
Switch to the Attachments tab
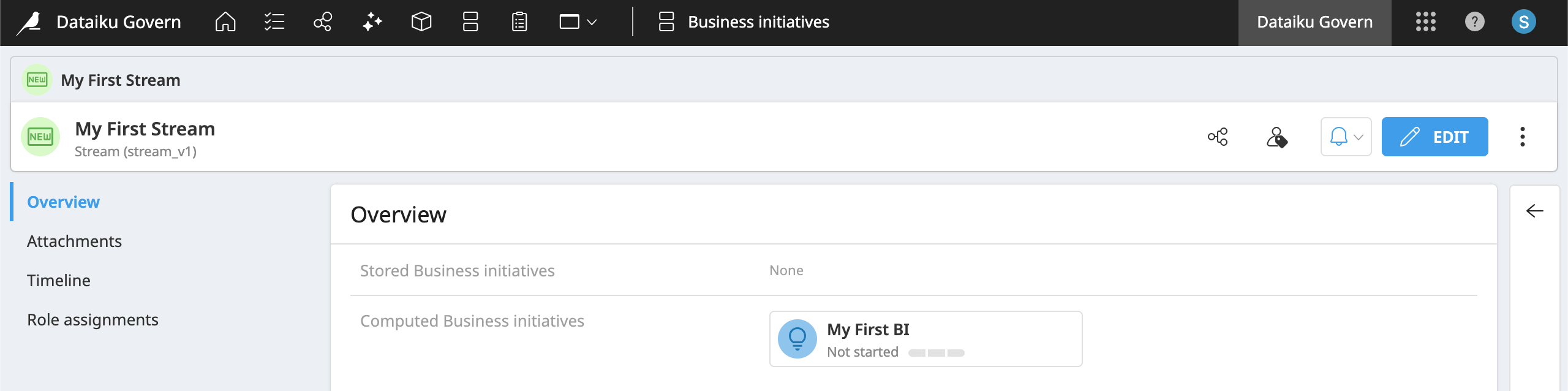click(x=74, y=241)
